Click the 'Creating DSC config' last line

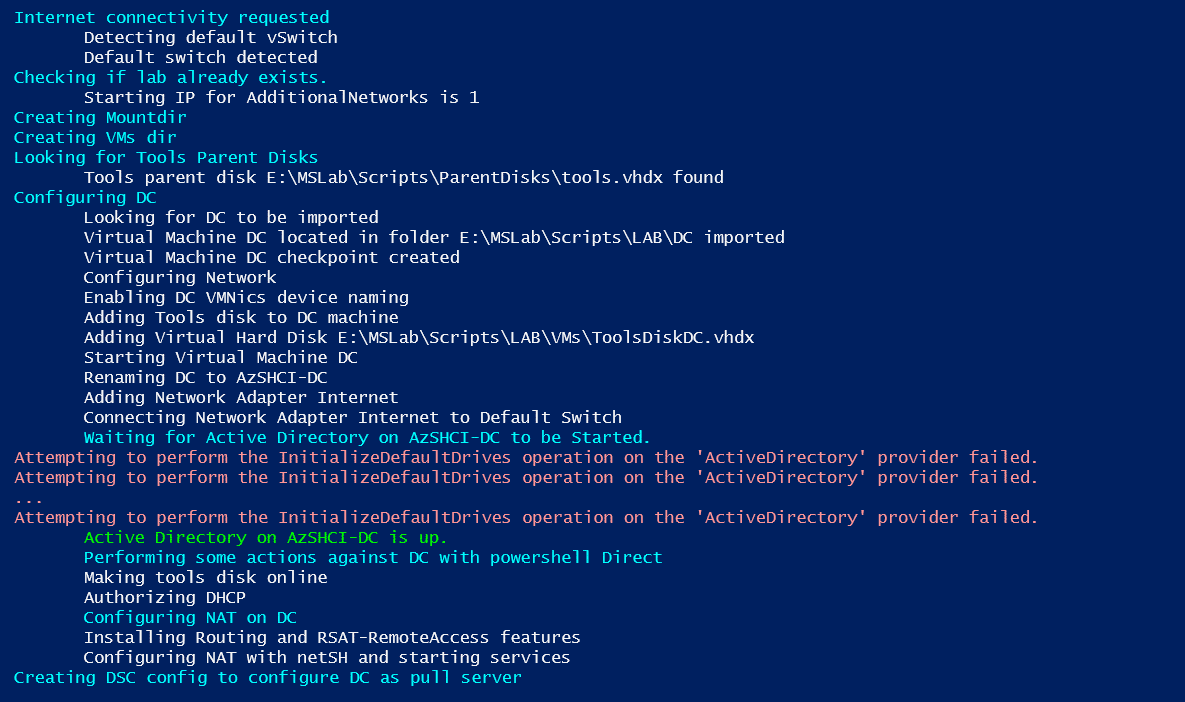(x=268, y=678)
